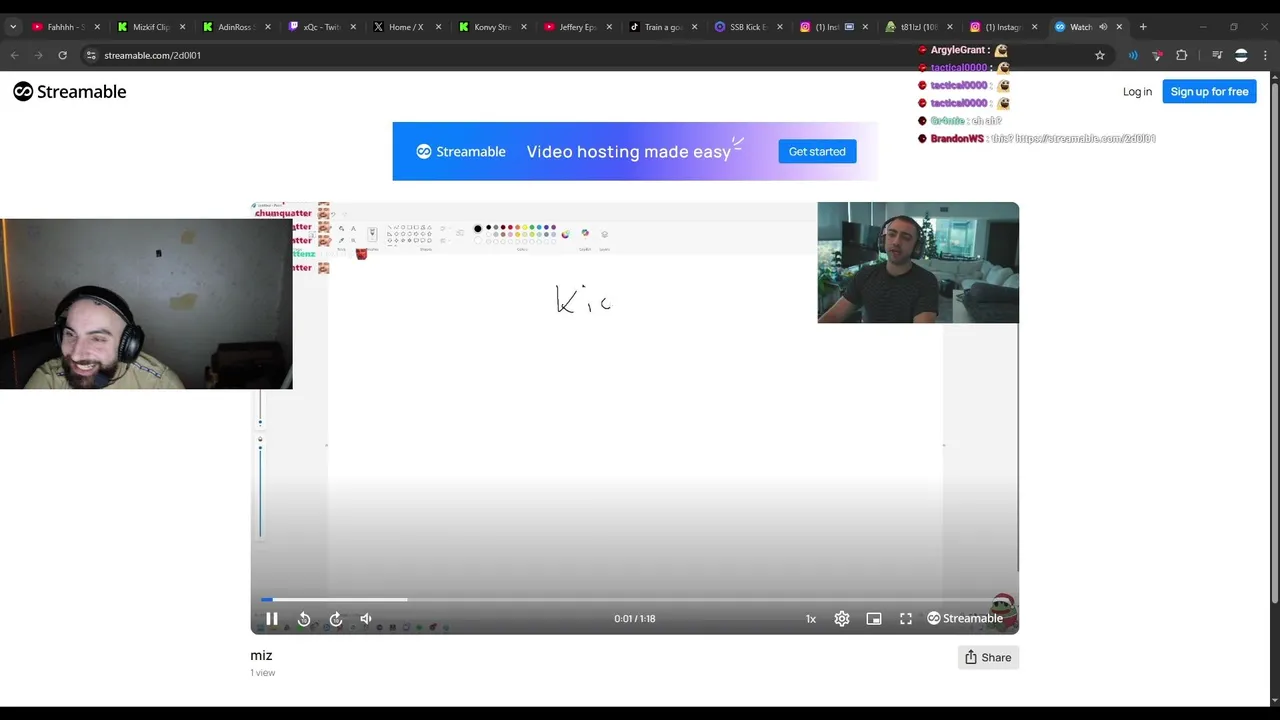Open the browser extensions menu

coord(1181,55)
